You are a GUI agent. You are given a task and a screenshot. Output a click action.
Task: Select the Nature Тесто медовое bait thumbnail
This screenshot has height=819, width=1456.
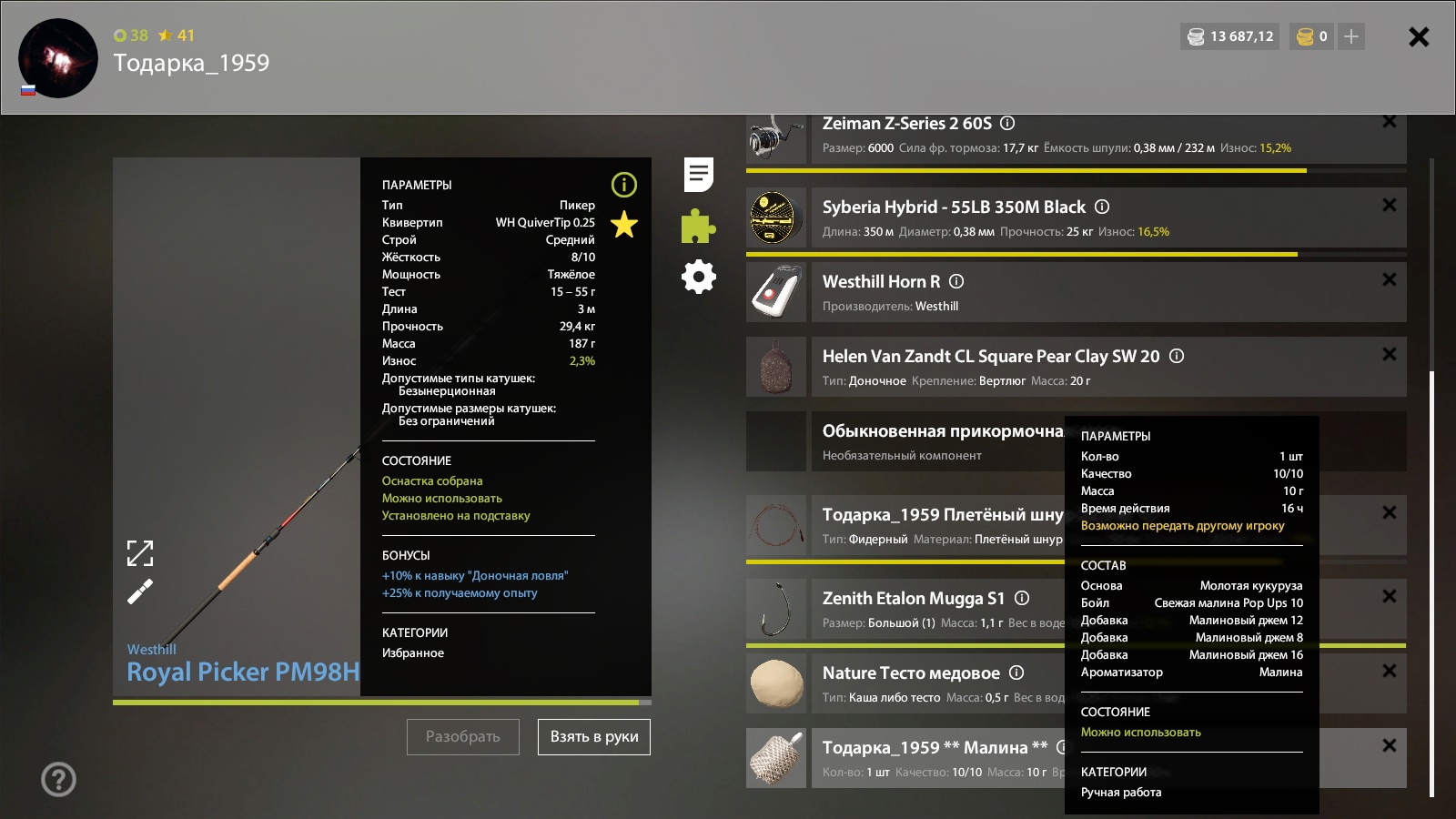[x=776, y=683]
